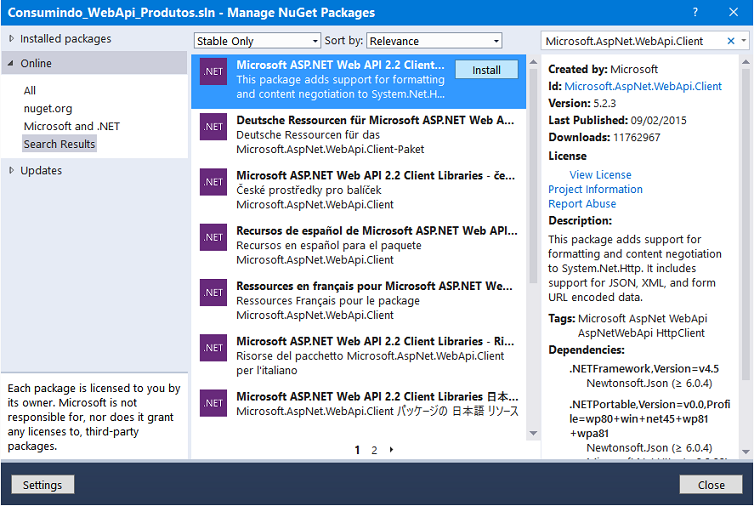This screenshot has height=506, width=754.
Task: Select the Client Libraries 日本... package title
Action: tap(377, 396)
